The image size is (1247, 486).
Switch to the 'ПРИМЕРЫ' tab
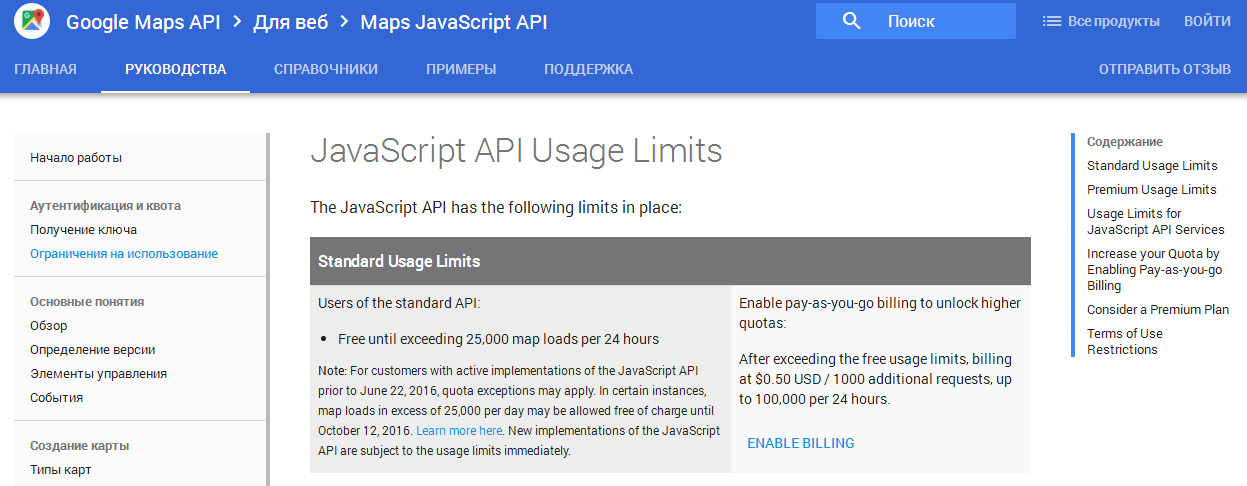(x=461, y=69)
